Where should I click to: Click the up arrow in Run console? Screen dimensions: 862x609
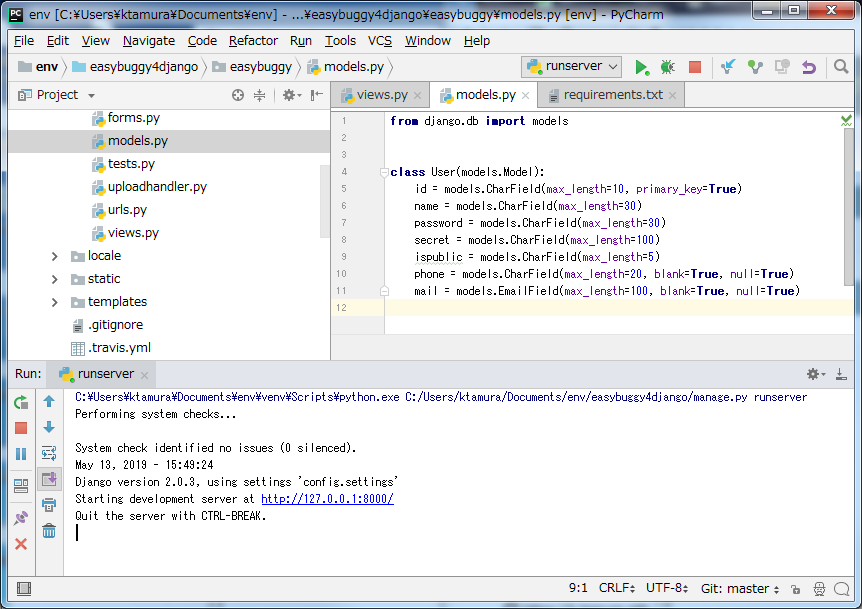(49, 402)
